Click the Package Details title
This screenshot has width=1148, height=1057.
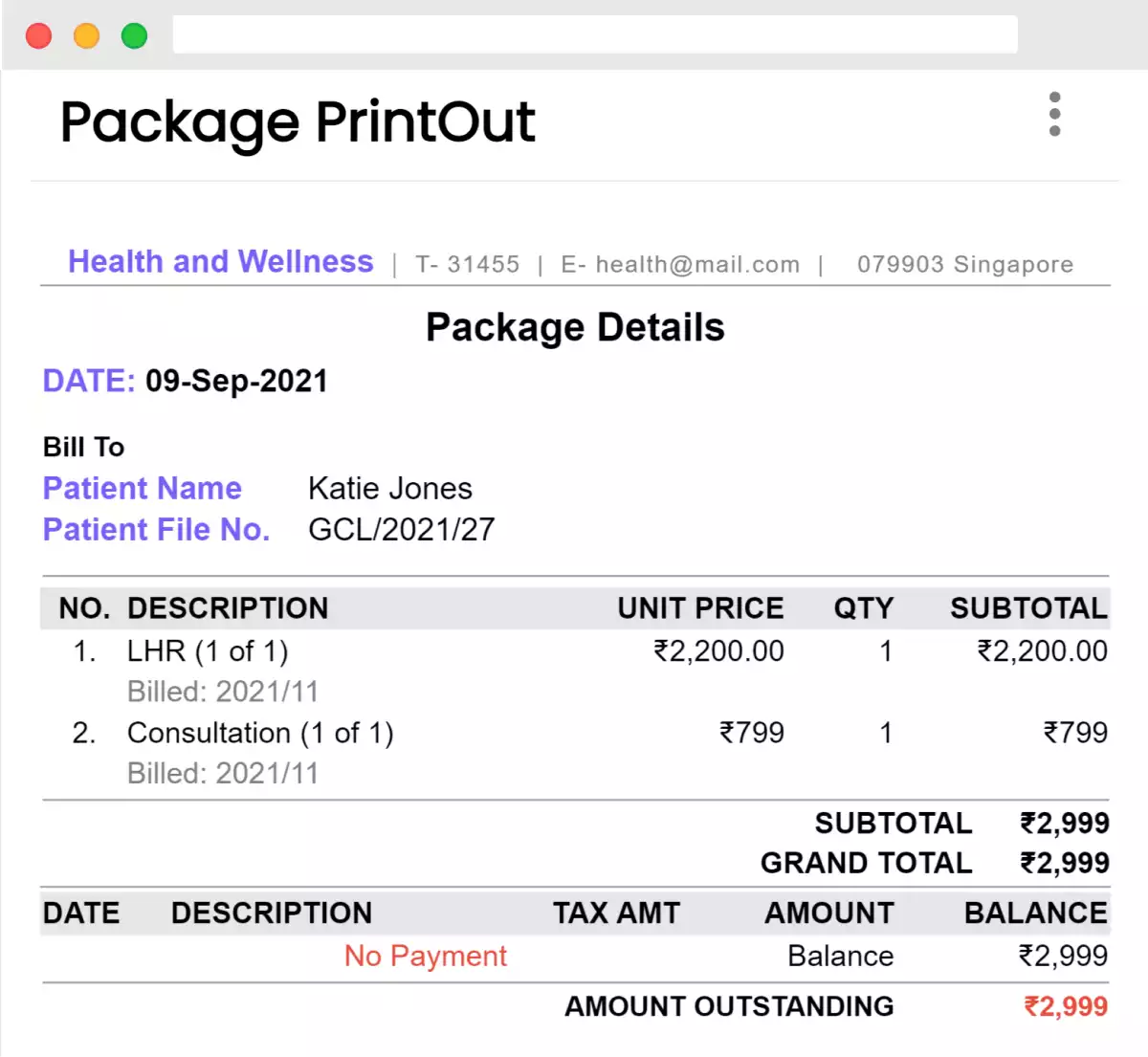click(575, 327)
